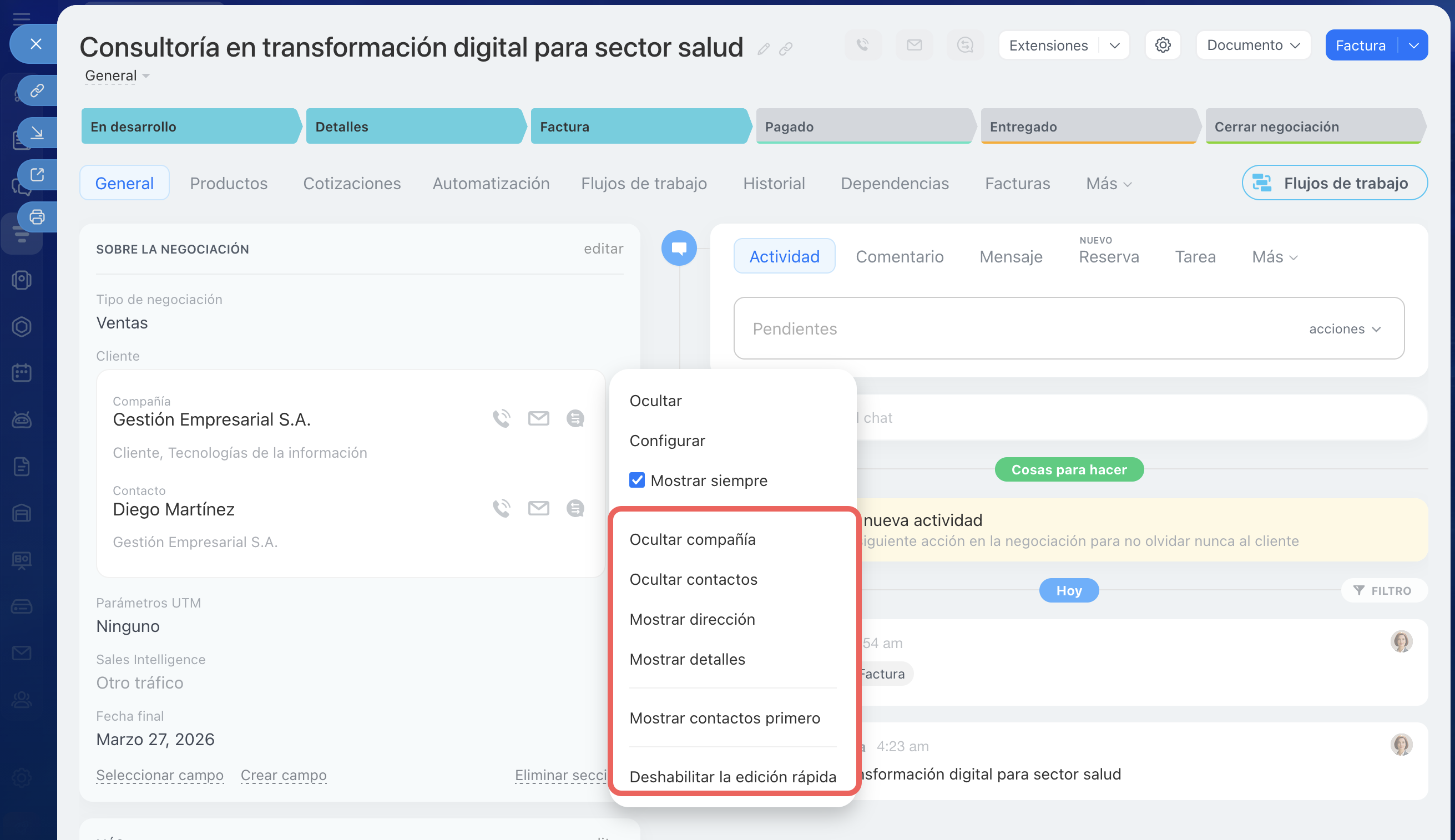This screenshot has height=840, width=1455.
Task: Click the printer icon on the left side
Action: click(x=37, y=217)
